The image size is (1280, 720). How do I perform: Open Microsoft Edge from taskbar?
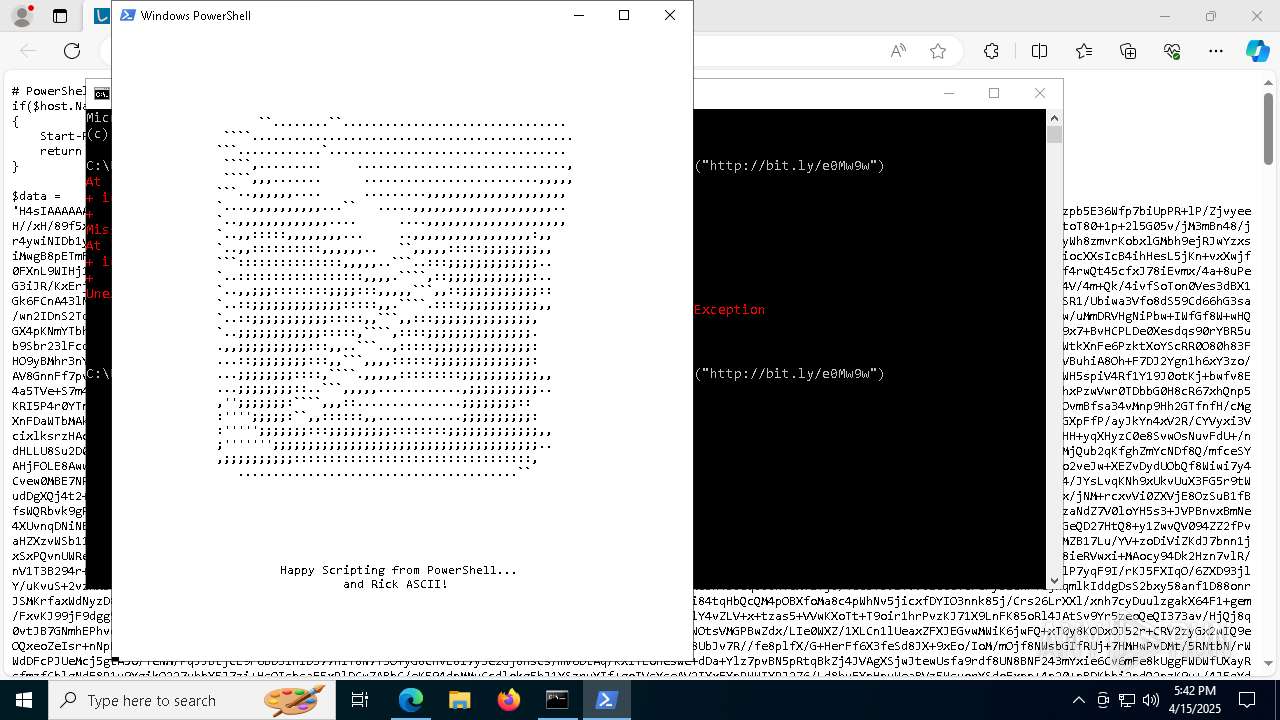click(x=411, y=700)
